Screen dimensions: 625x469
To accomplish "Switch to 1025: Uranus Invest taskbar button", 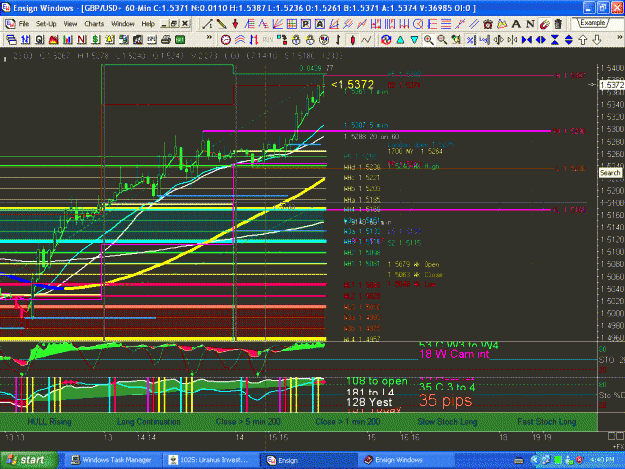I will click(x=210, y=460).
